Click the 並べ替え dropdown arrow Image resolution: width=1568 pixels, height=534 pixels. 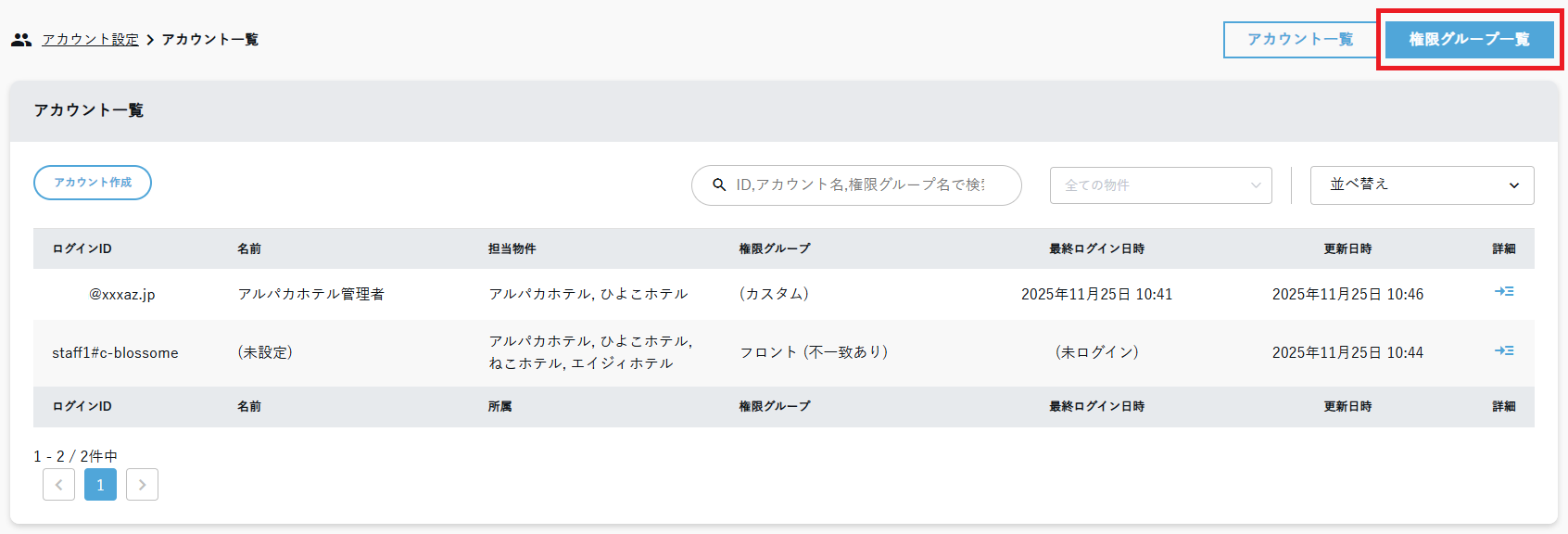(1513, 185)
